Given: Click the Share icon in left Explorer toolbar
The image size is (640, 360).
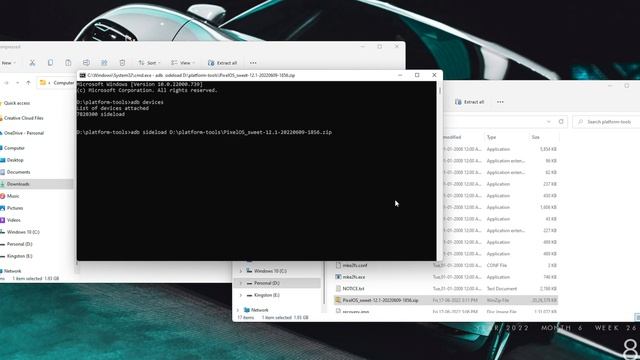Looking at the screenshot, I should [x=104, y=63].
